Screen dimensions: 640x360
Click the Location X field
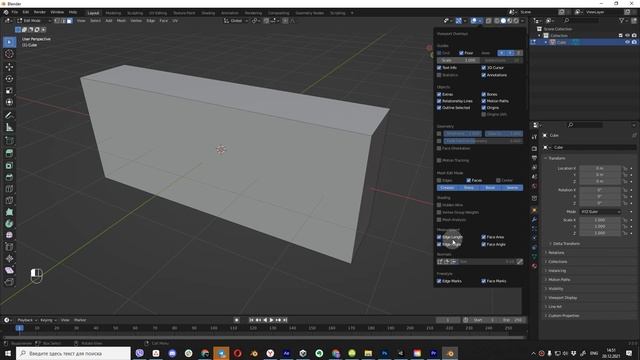pos(600,168)
